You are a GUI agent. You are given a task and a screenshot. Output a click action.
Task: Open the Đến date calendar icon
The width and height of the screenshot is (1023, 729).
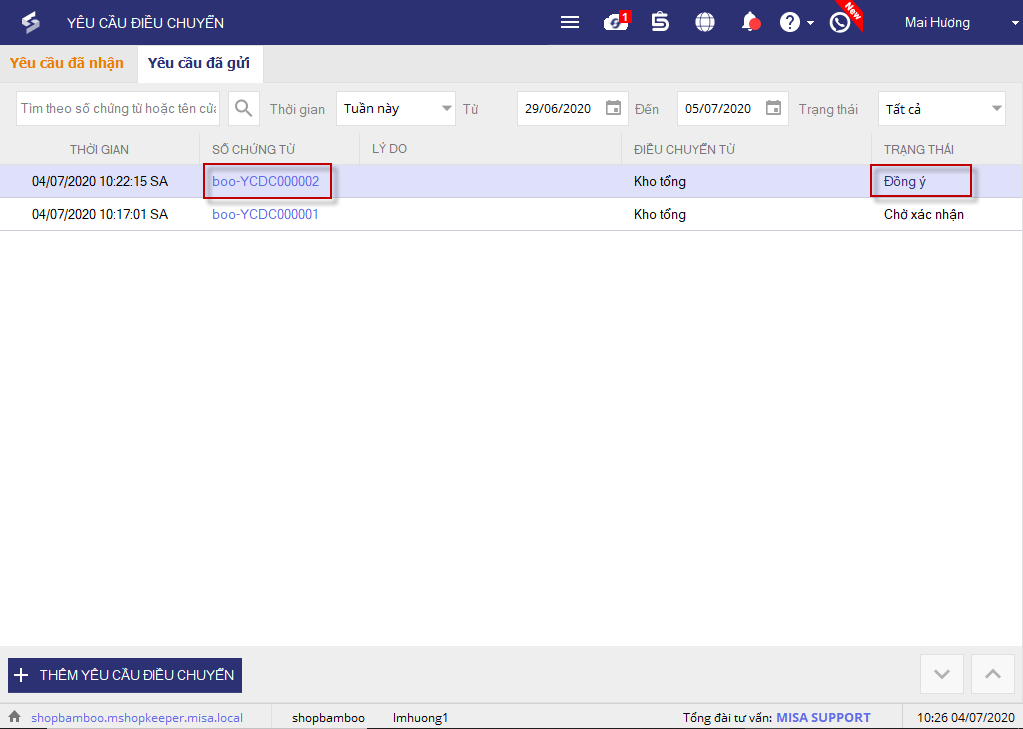773,108
